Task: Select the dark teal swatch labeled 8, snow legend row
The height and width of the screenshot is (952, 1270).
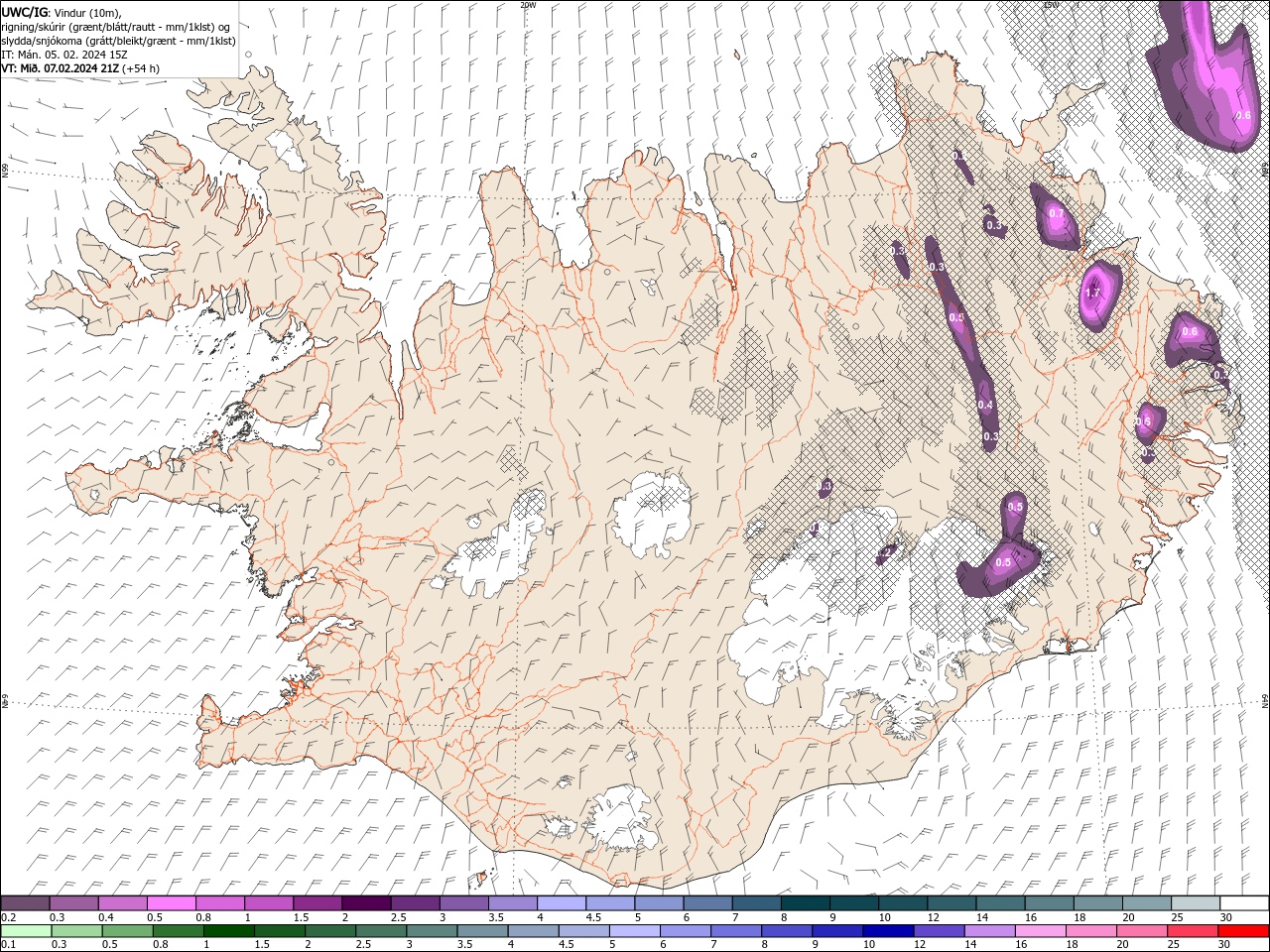Action: click(805, 903)
